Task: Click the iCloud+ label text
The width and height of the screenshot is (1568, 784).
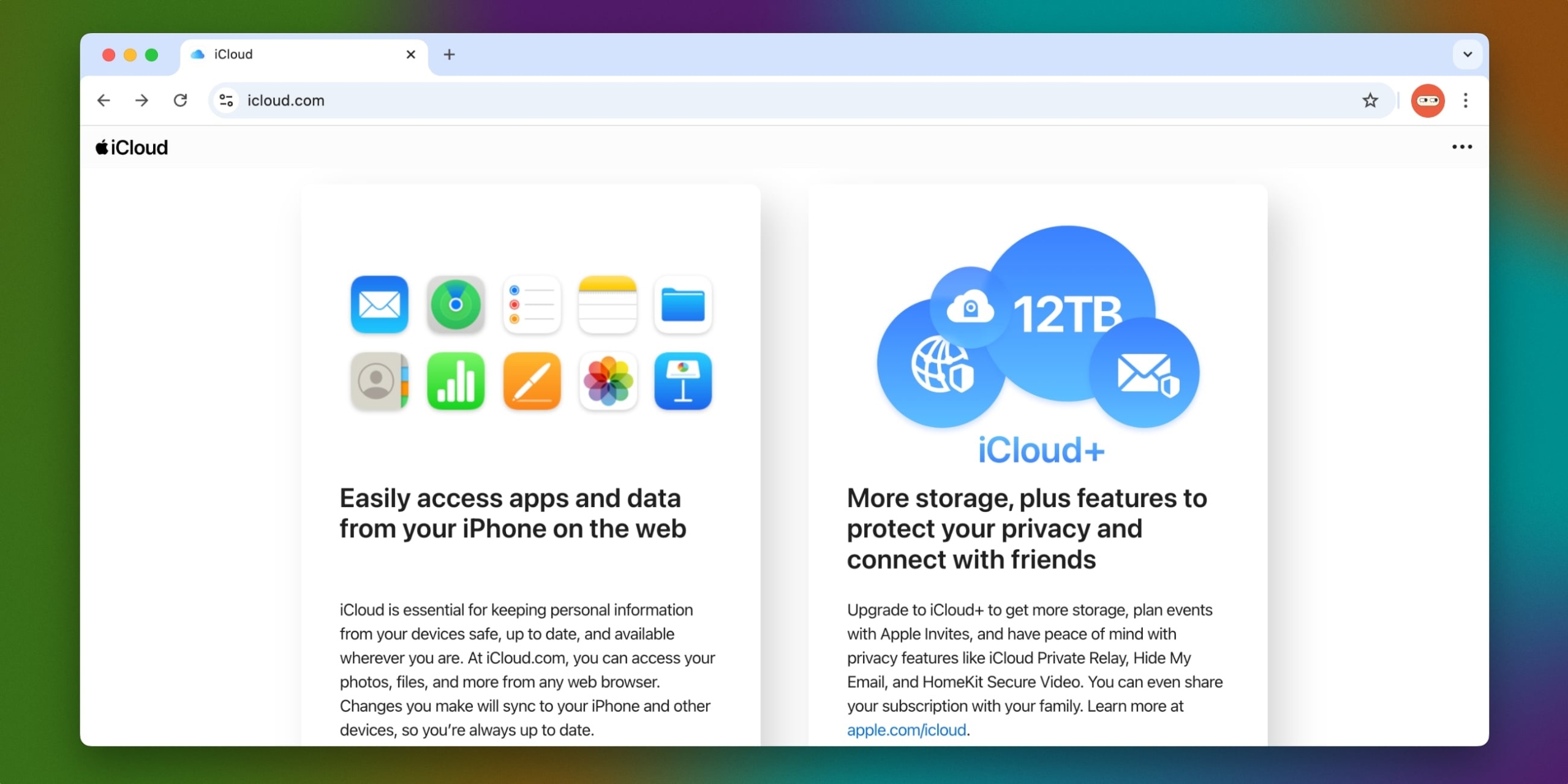Action: 1041,450
